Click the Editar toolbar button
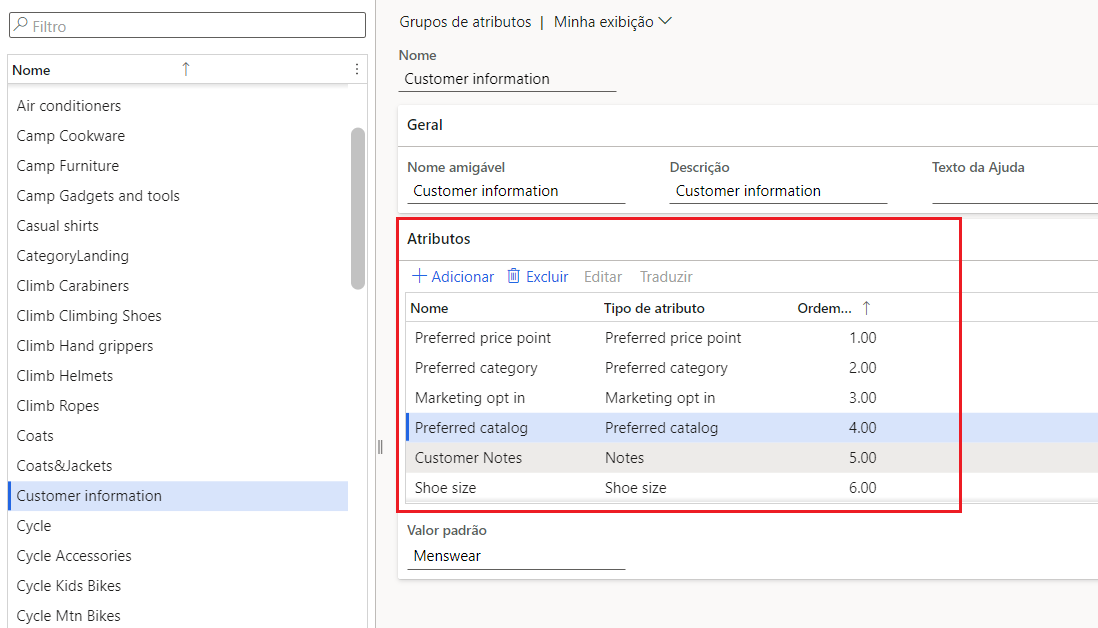The height and width of the screenshot is (628, 1098). 603,277
